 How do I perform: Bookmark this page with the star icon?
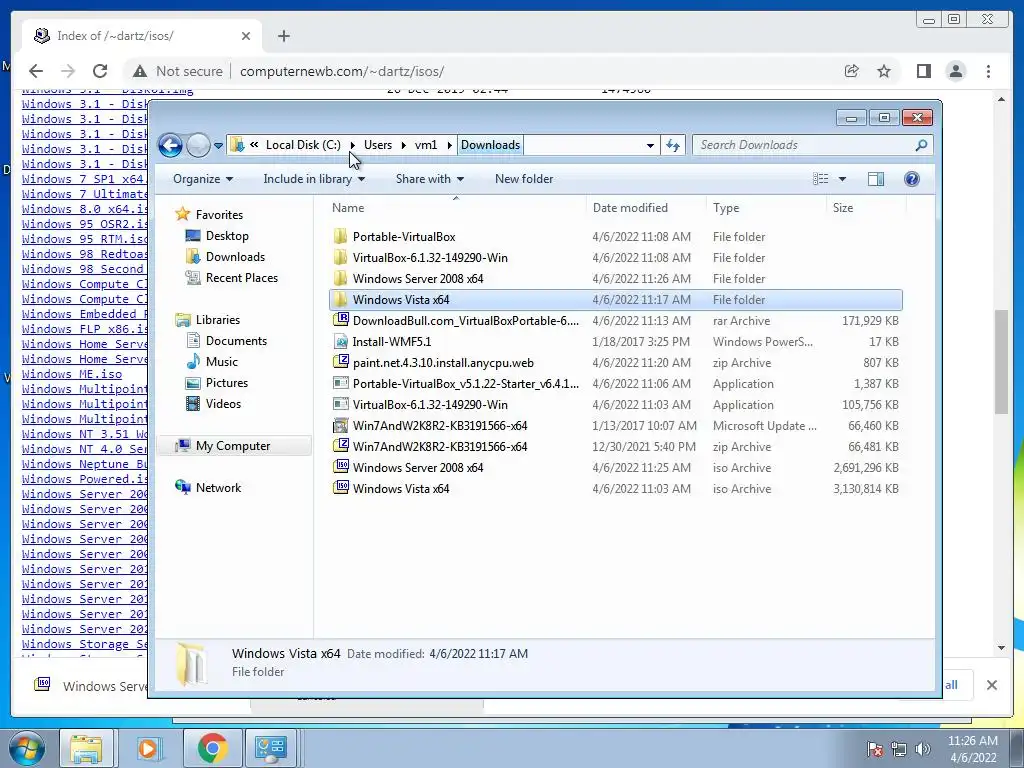point(884,71)
